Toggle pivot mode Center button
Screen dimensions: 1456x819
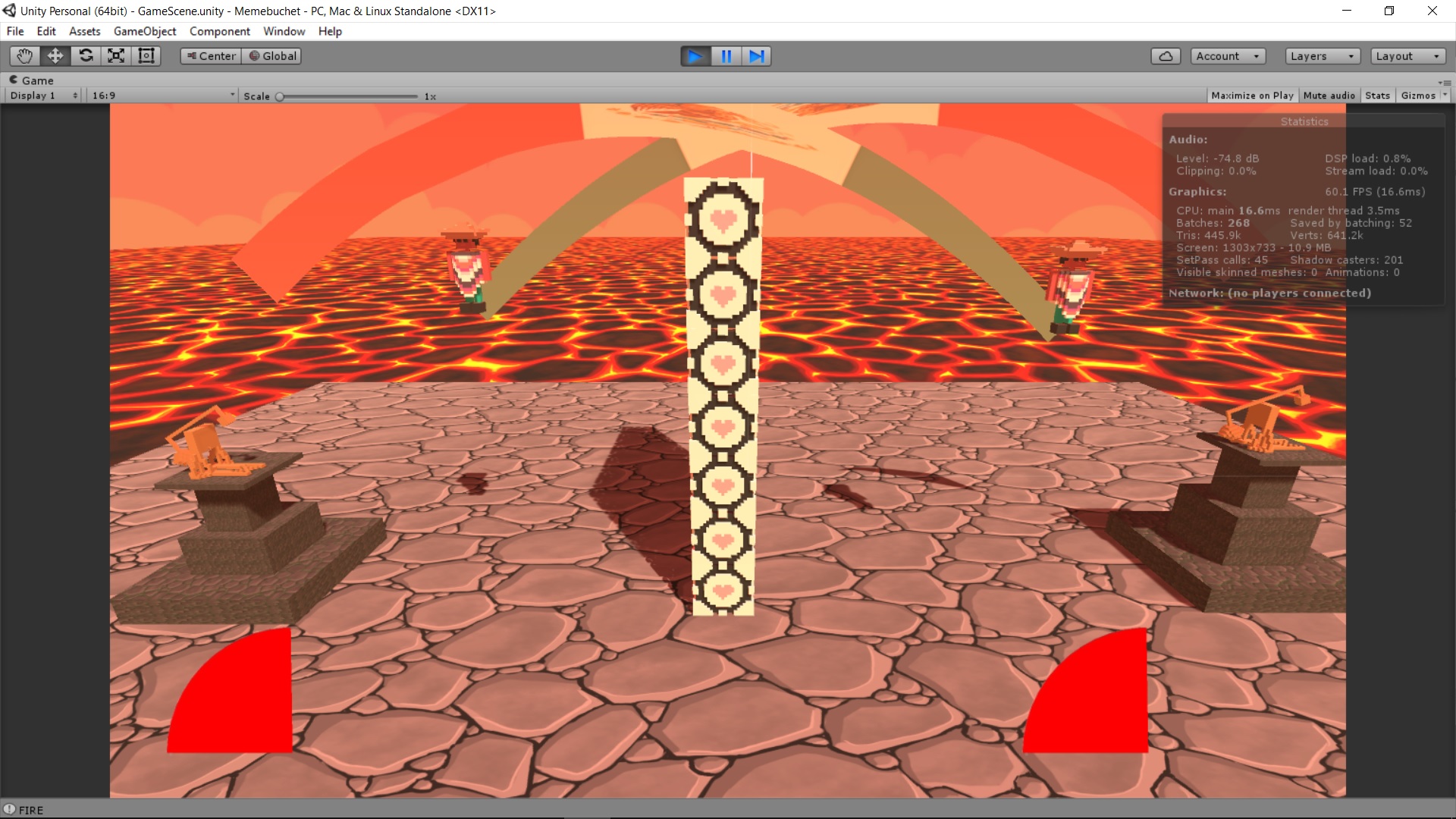click(211, 56)
